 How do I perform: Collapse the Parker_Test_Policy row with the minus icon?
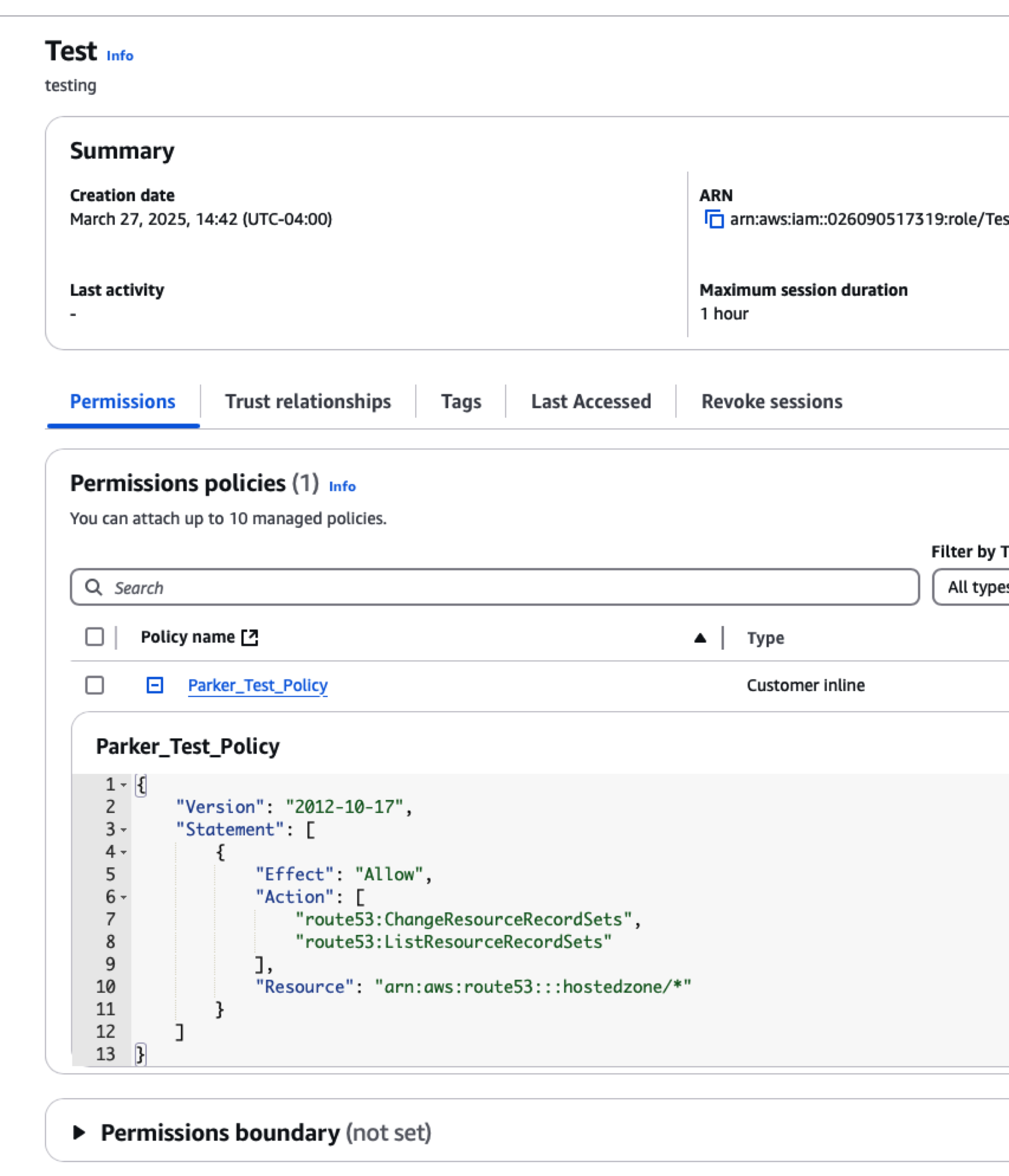[x=155, y=685]
